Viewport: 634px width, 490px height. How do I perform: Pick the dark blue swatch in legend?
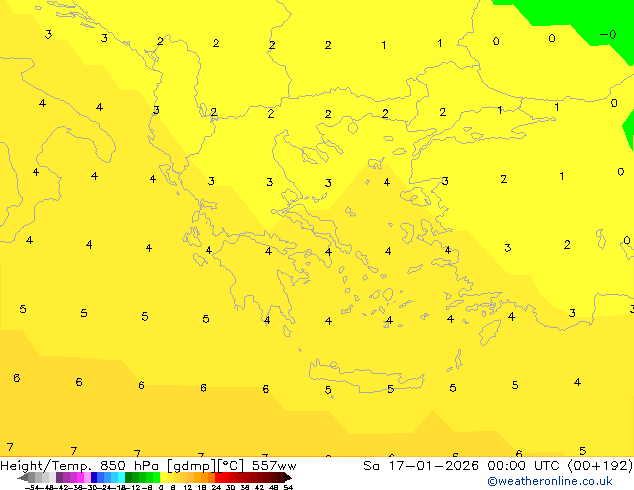(94, 478)
